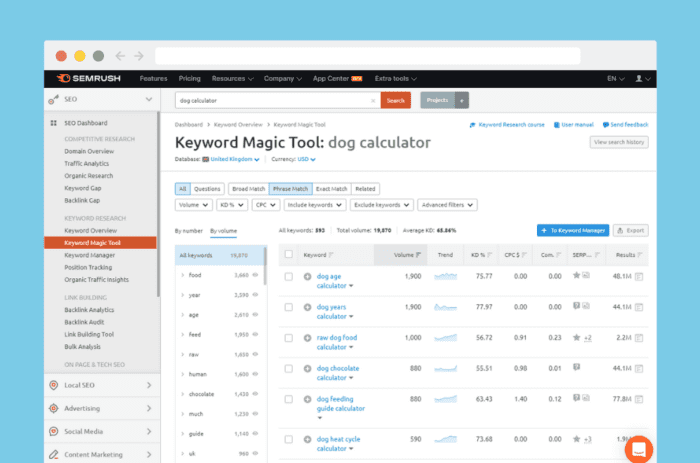700x463 pixels.
Task: Click View search history button
Action: tap(619, 142)
